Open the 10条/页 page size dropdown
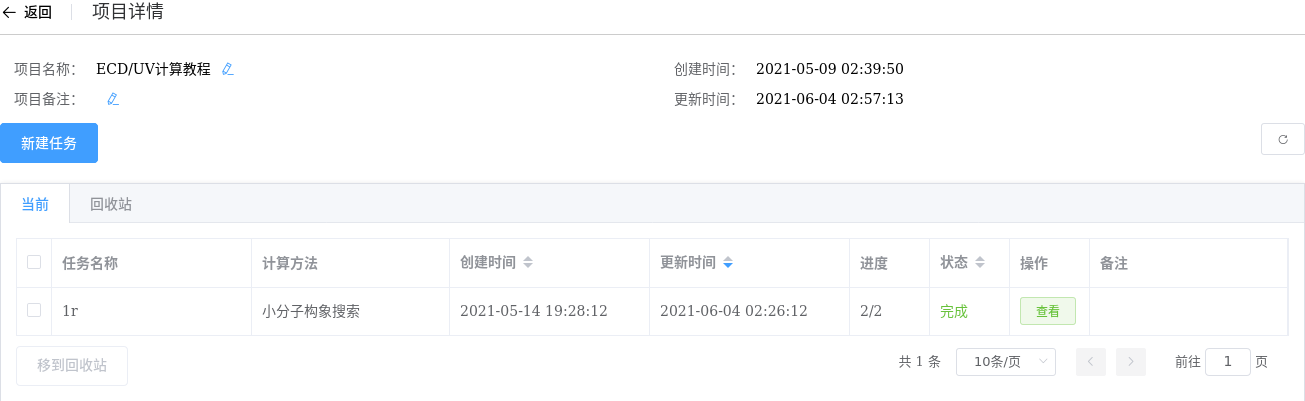This screenshot has width=1305, height=401. (1006, 362)
